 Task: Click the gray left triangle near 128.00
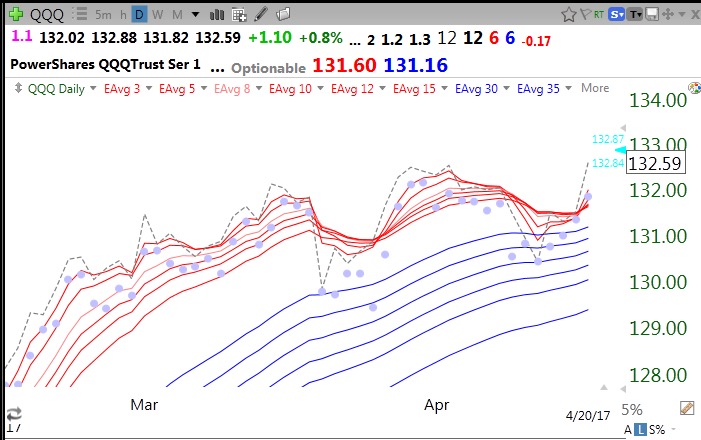(624, 389)
